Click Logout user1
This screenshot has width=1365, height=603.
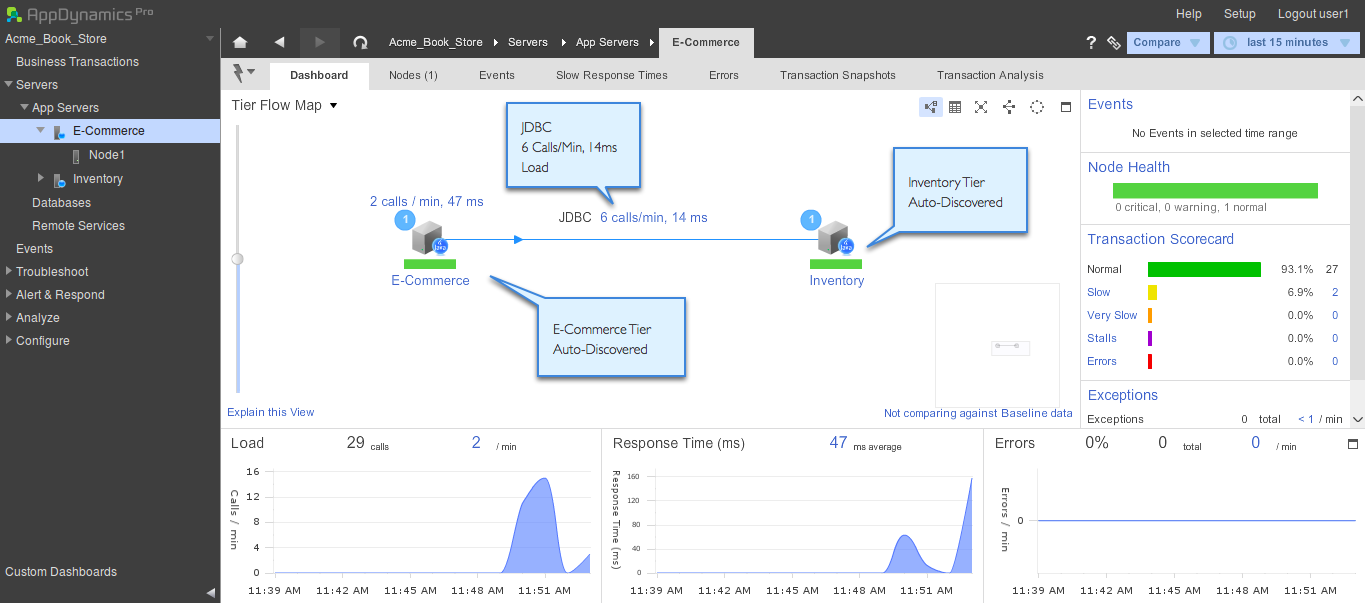click(x=1313, y=14)
